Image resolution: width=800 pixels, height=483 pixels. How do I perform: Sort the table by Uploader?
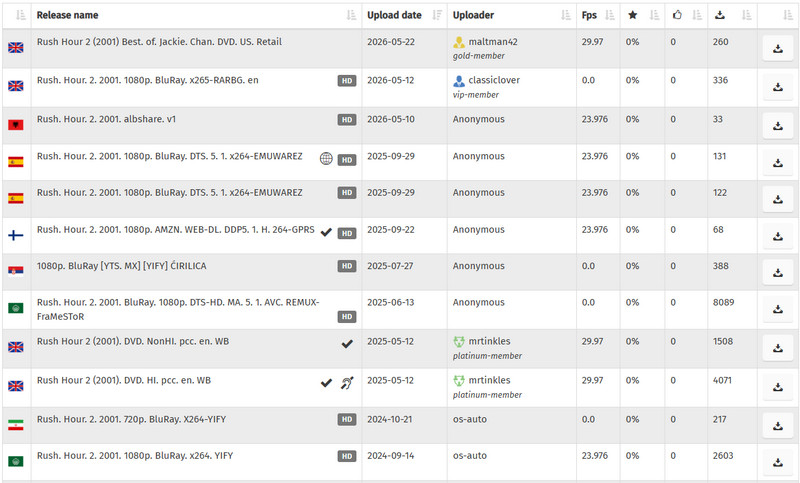click(565, 15)
